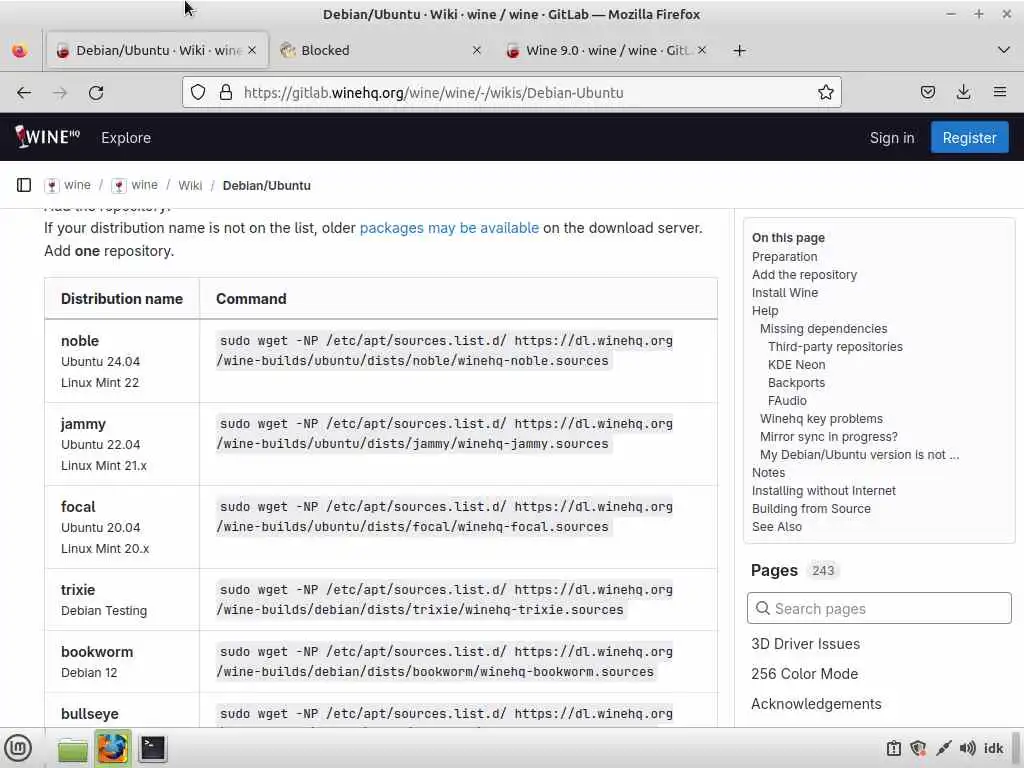Open a new tab with plus icon
The height and width of the screenshot is (768, 1024).
click(739, 50)
